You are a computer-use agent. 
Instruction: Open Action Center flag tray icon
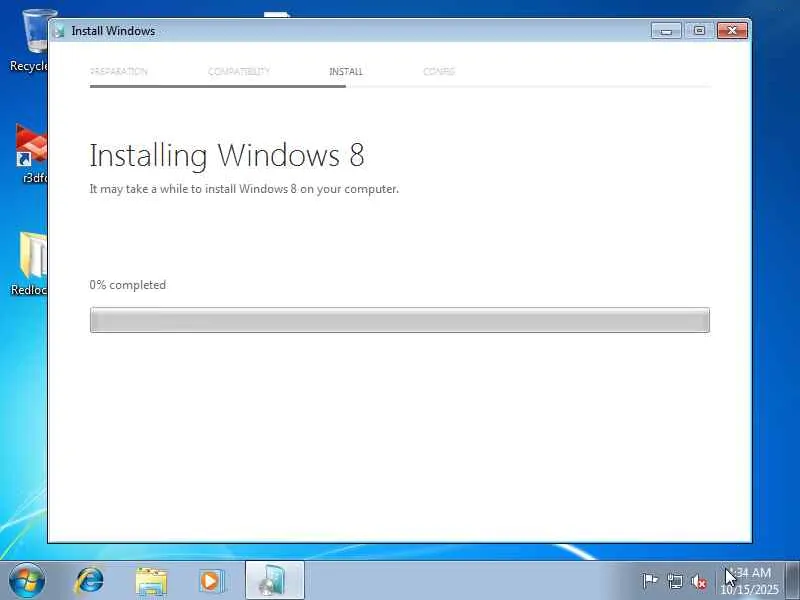649,581
